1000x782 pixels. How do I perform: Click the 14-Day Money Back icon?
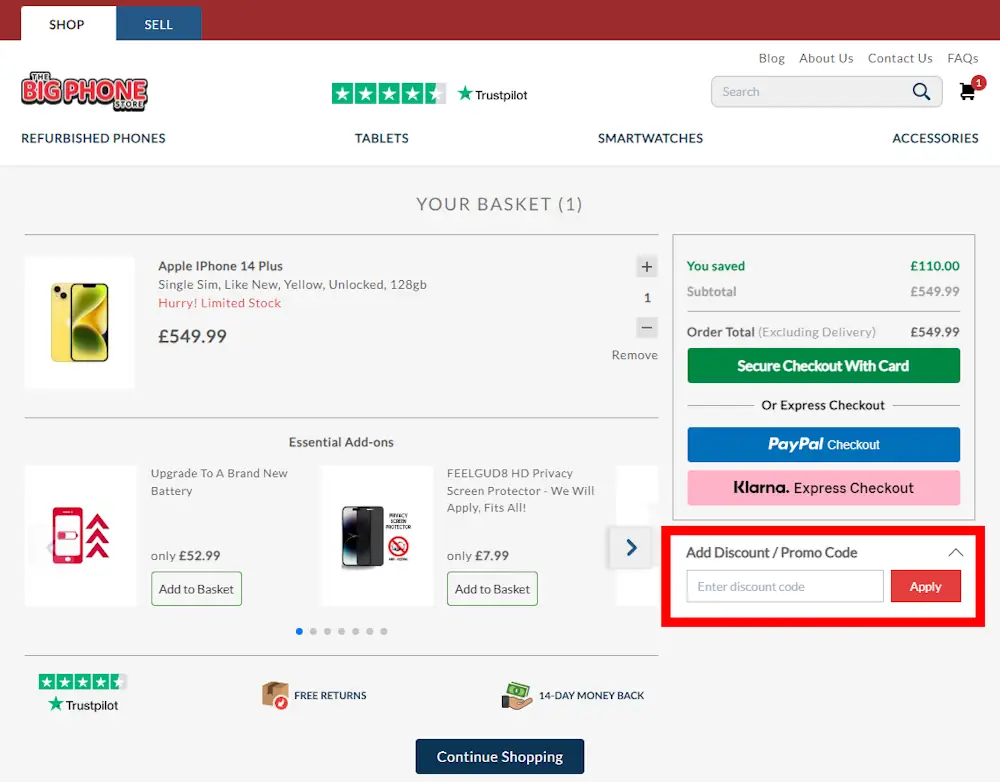pyautogui.click(x=517, y=695)
